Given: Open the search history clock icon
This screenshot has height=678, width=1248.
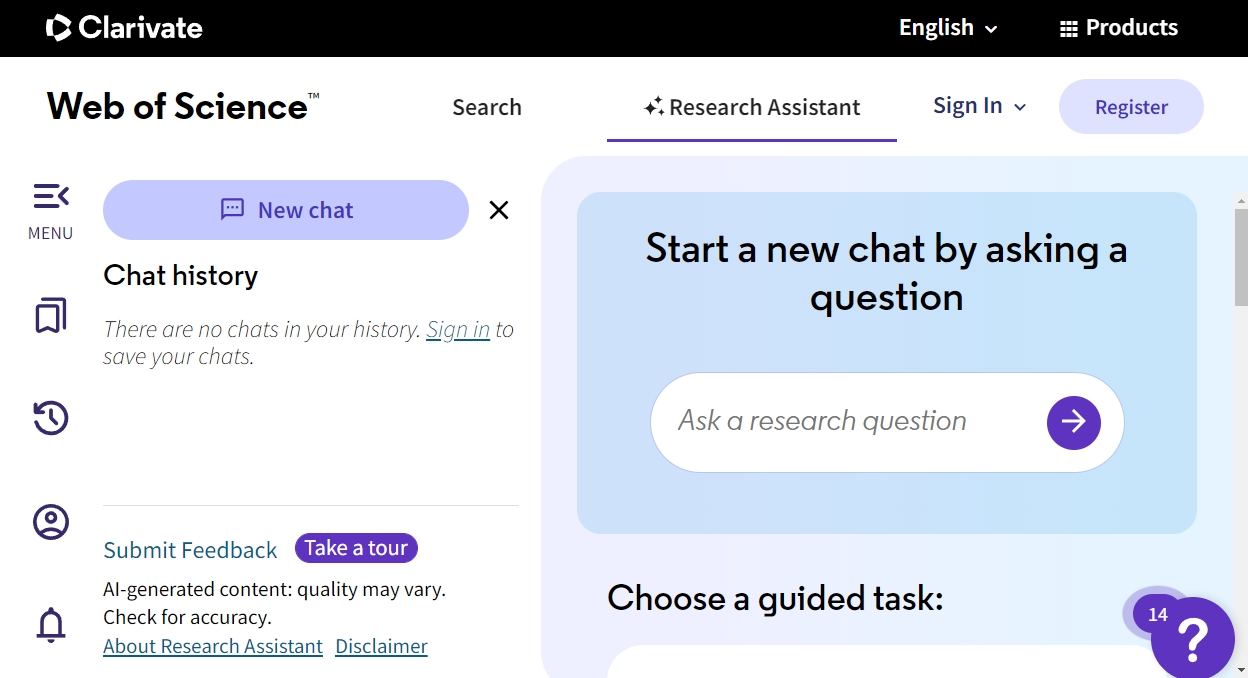Looking at the screenshot, I should click(x=51, y=418).
